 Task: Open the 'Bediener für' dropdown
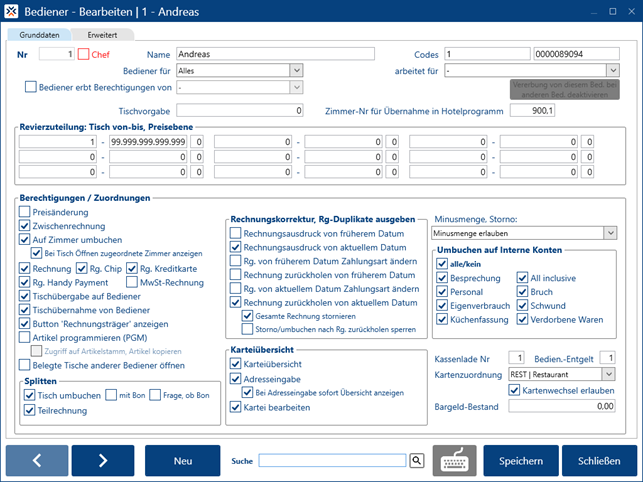(296, 71)
